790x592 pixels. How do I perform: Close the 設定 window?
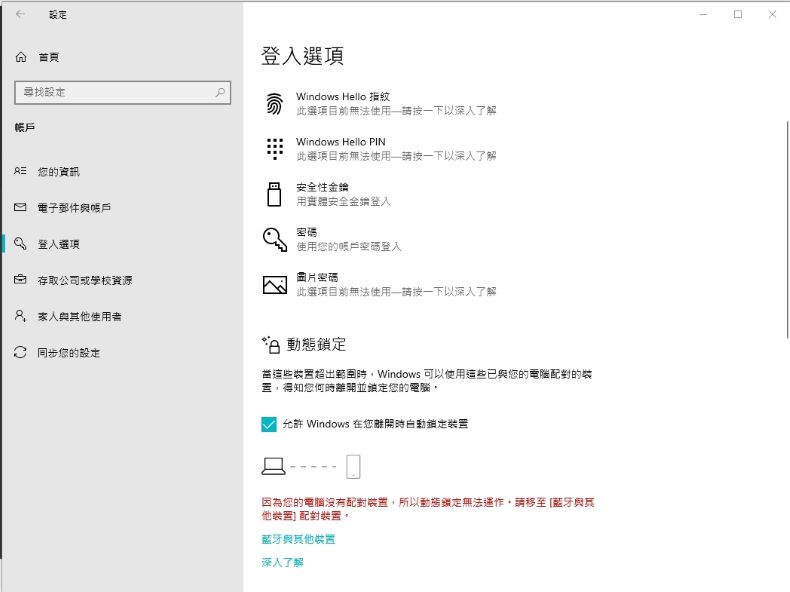(772, 14)
